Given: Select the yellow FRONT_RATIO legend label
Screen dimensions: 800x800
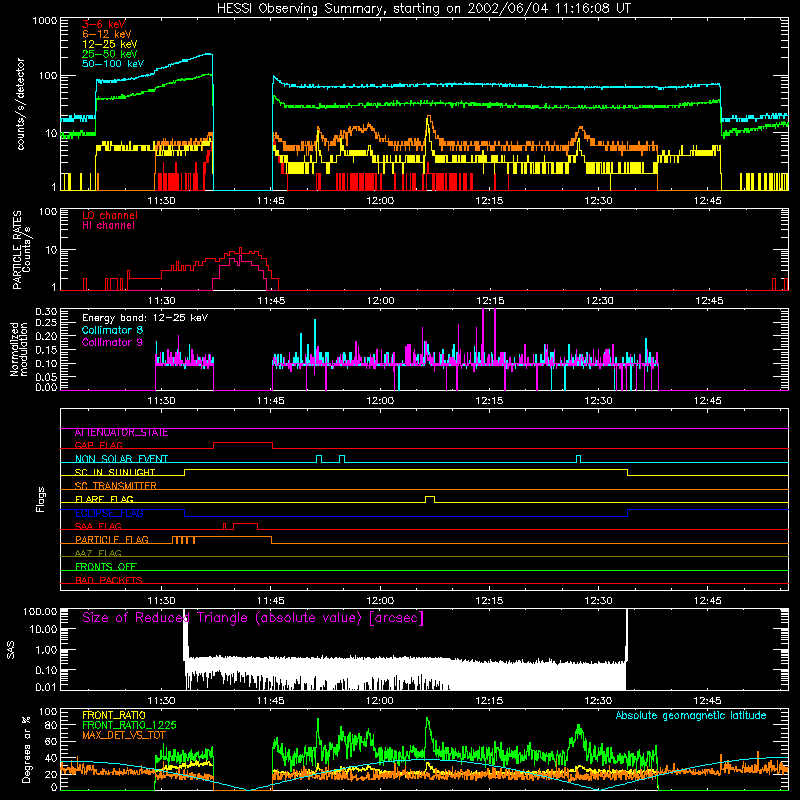Looking at the screenshot, I should pos(114,715).
